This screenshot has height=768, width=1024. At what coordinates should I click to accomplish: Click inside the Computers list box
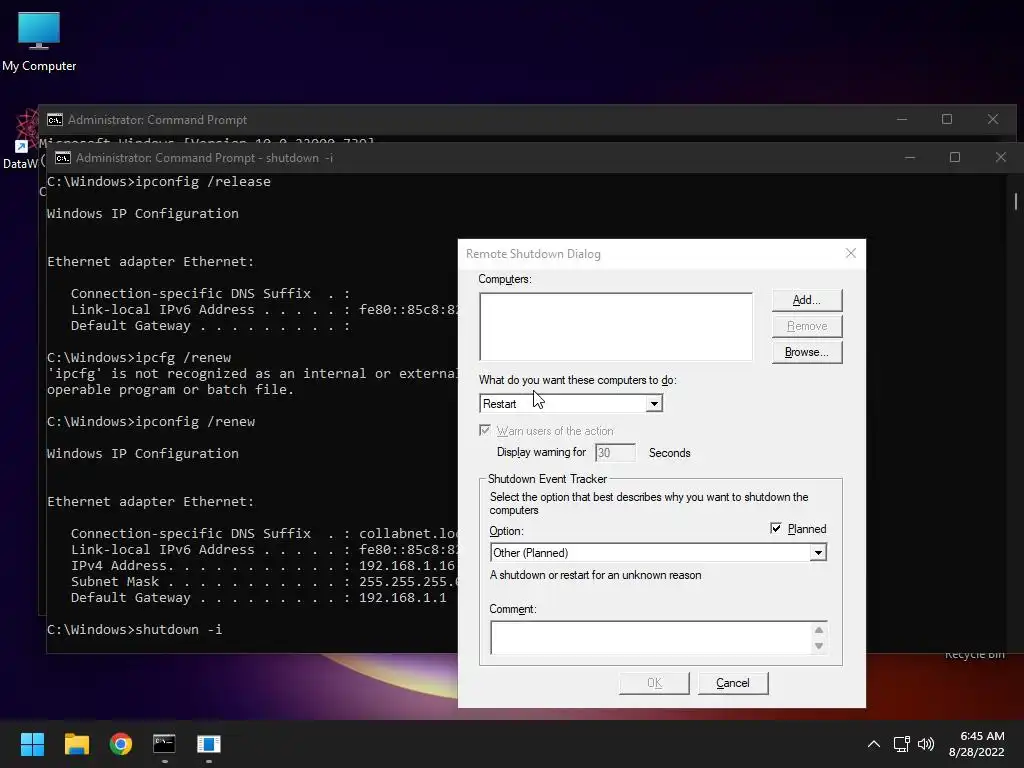(616, 327)
